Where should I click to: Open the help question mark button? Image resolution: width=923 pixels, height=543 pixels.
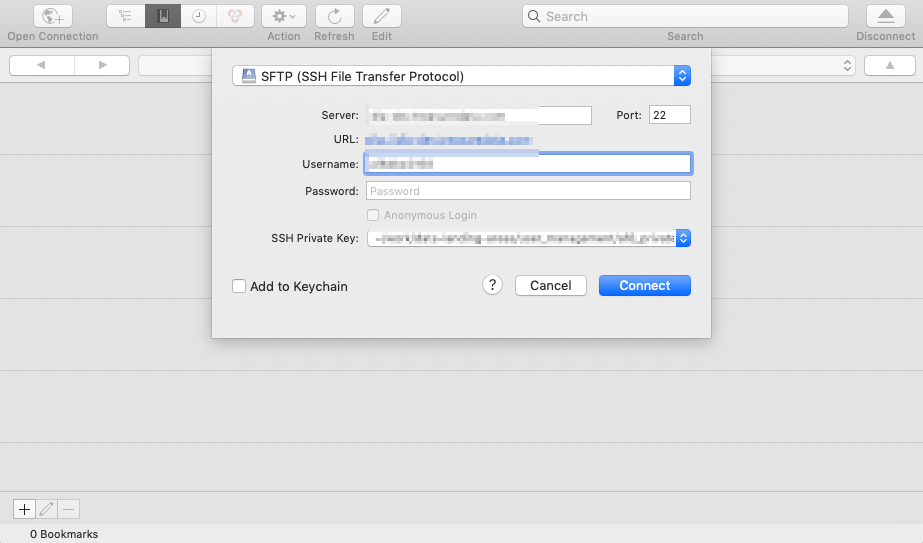[x=492, y=285]
